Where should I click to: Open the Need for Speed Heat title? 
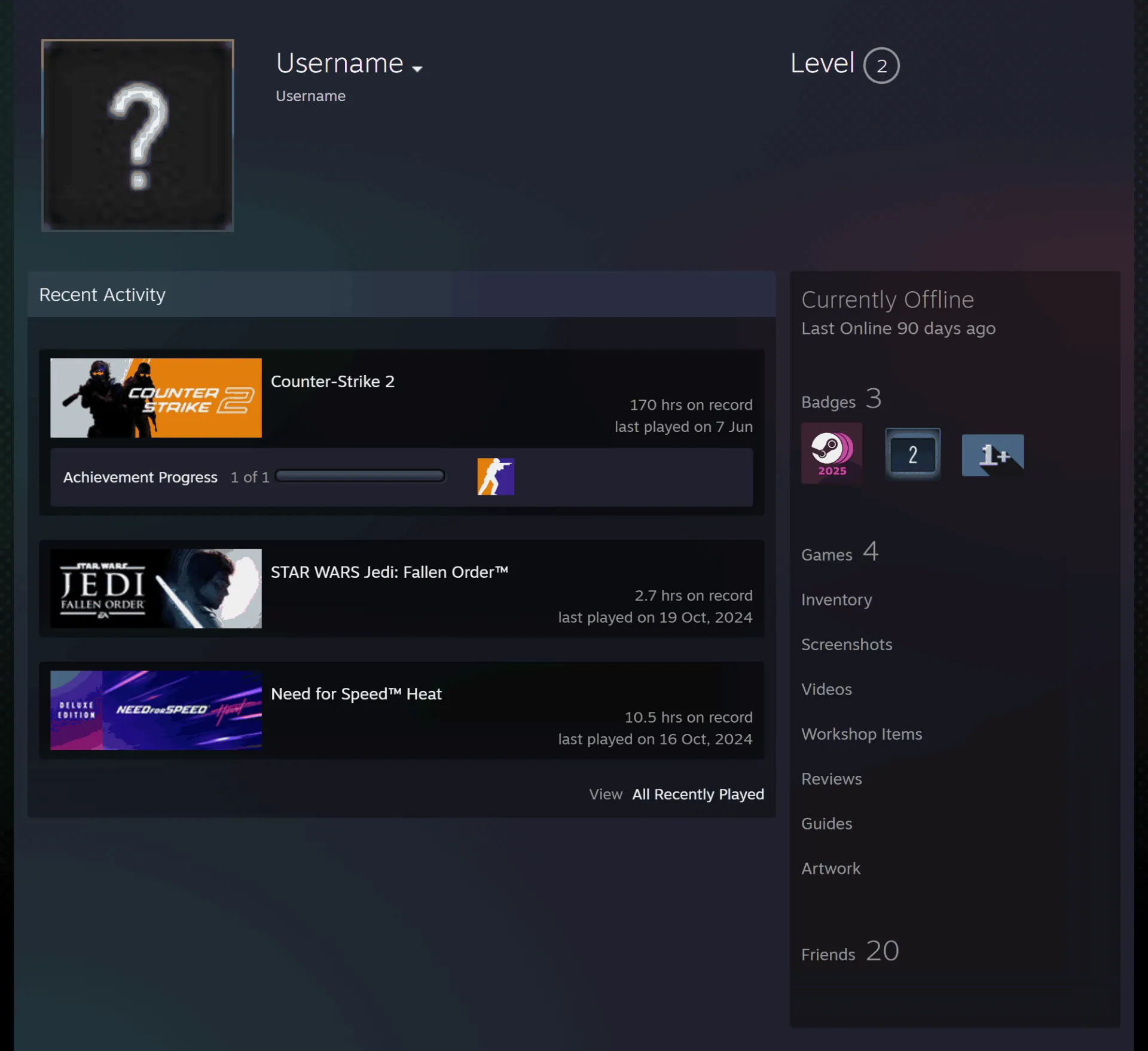coord(356,694)
